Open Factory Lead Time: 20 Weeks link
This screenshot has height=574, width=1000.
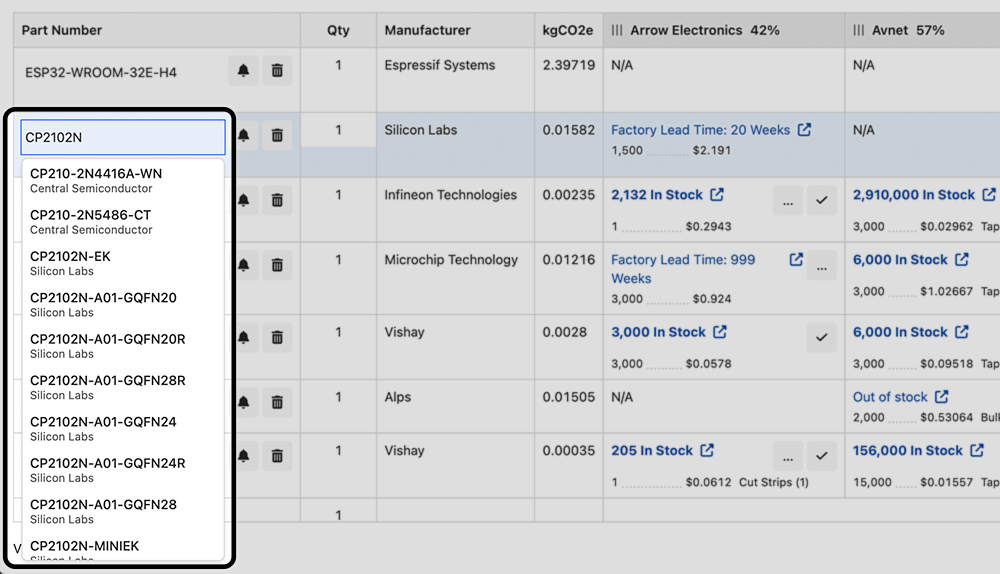(700, 129)
